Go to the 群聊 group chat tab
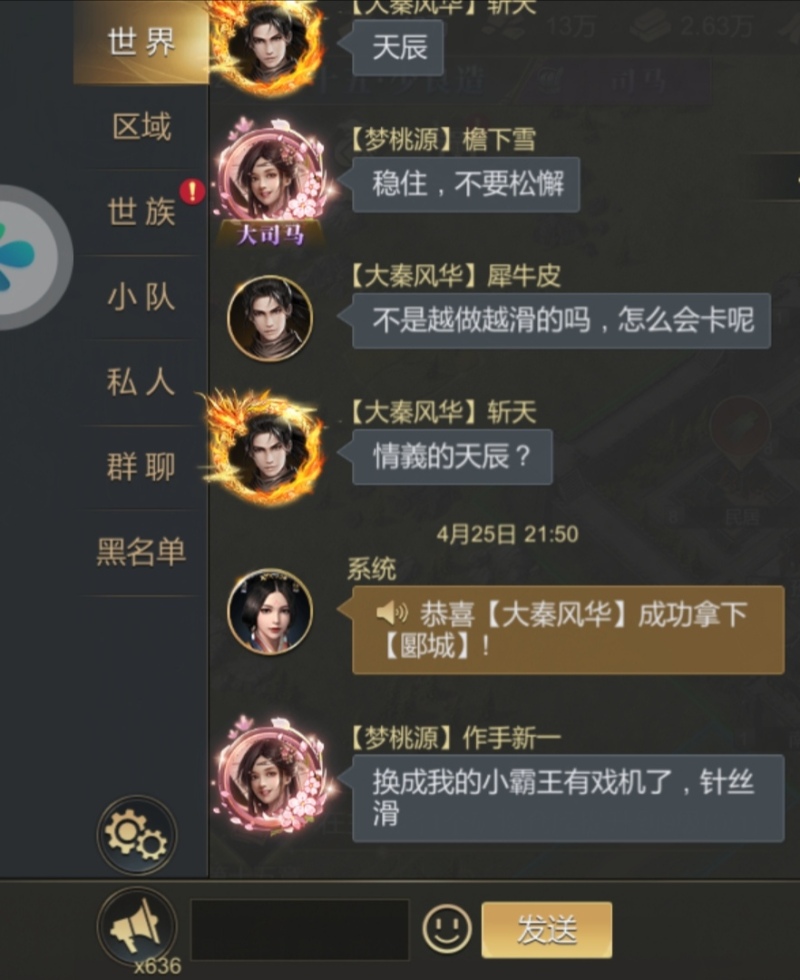 click(x=141, y=467)
